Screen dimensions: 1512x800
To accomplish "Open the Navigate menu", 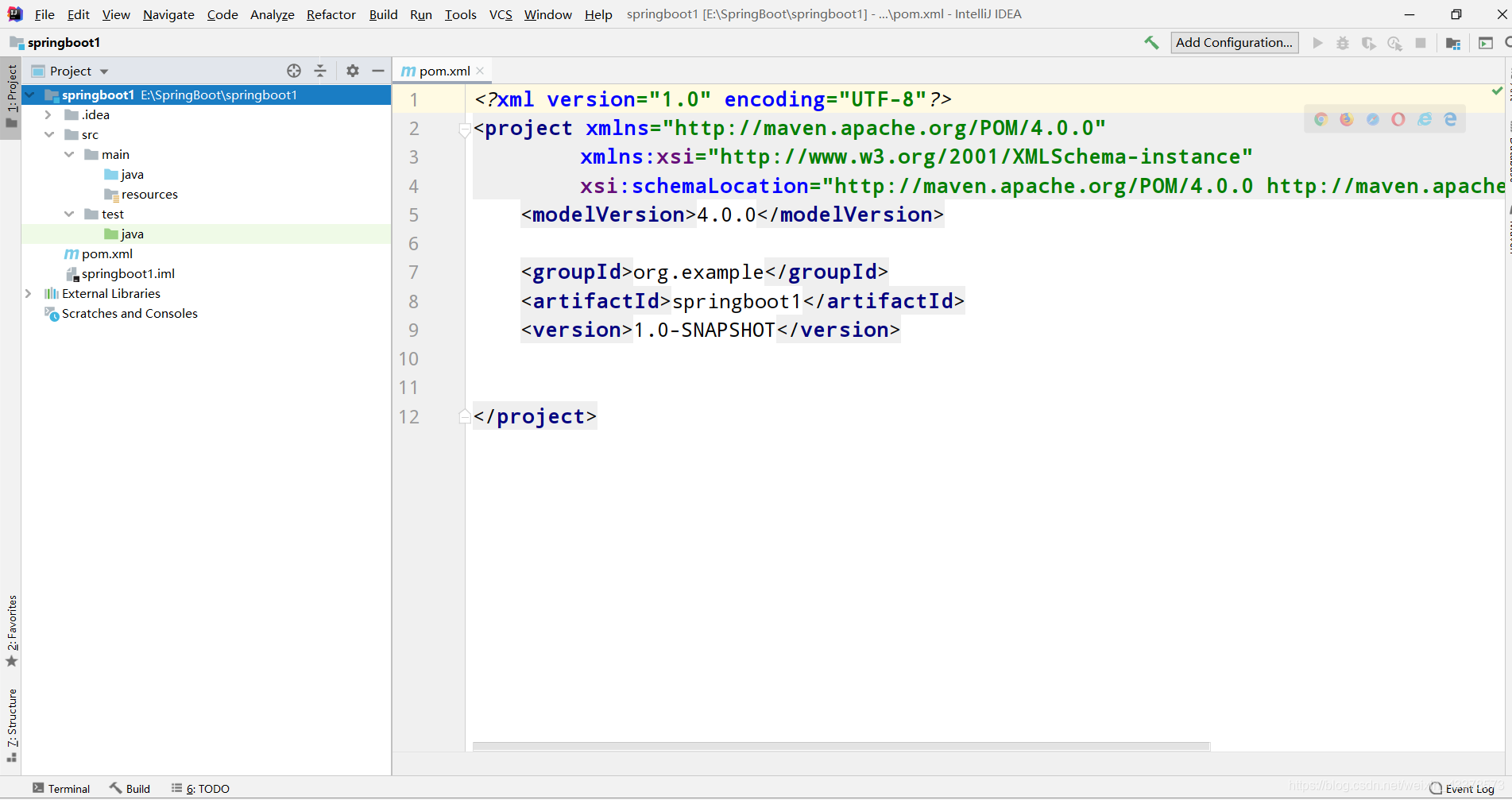I will [x=168, y=14].
